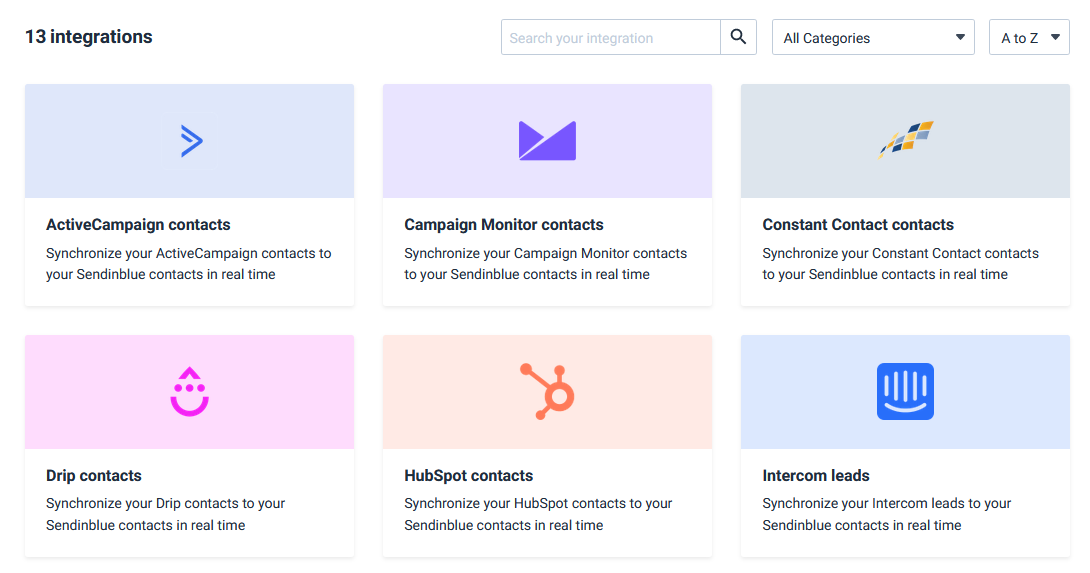Open the A to Z sort dropdown
This screenshot has height=573, width=1090.
[x=1029, y=37]
